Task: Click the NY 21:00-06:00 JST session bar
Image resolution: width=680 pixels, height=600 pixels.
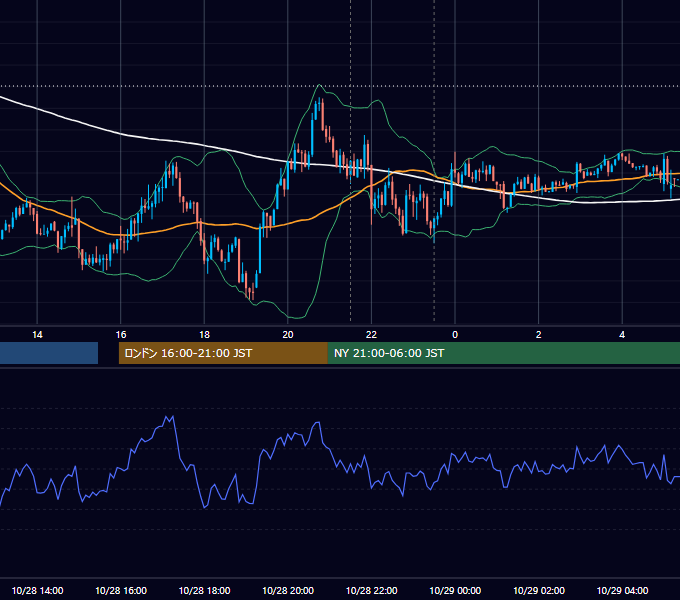Action: pyautogui.click(x=503, y=353)
